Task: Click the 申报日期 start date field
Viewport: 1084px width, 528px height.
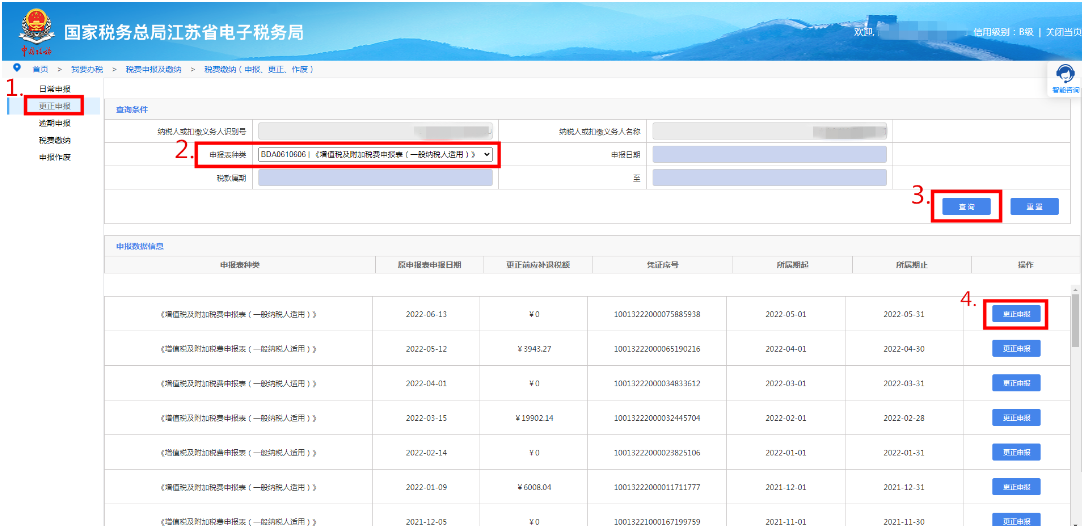Action: tap(769, 155)
